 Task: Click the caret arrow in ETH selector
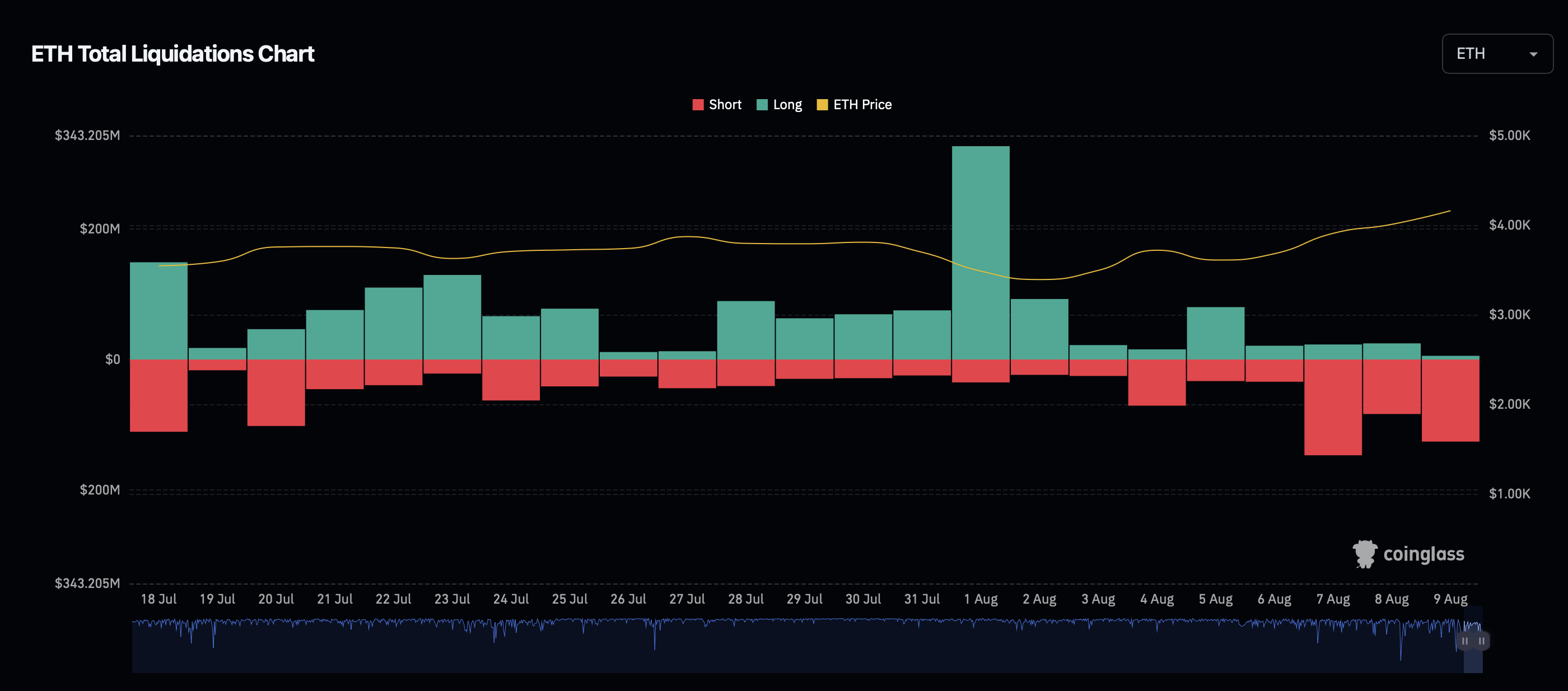[1533, 54]
